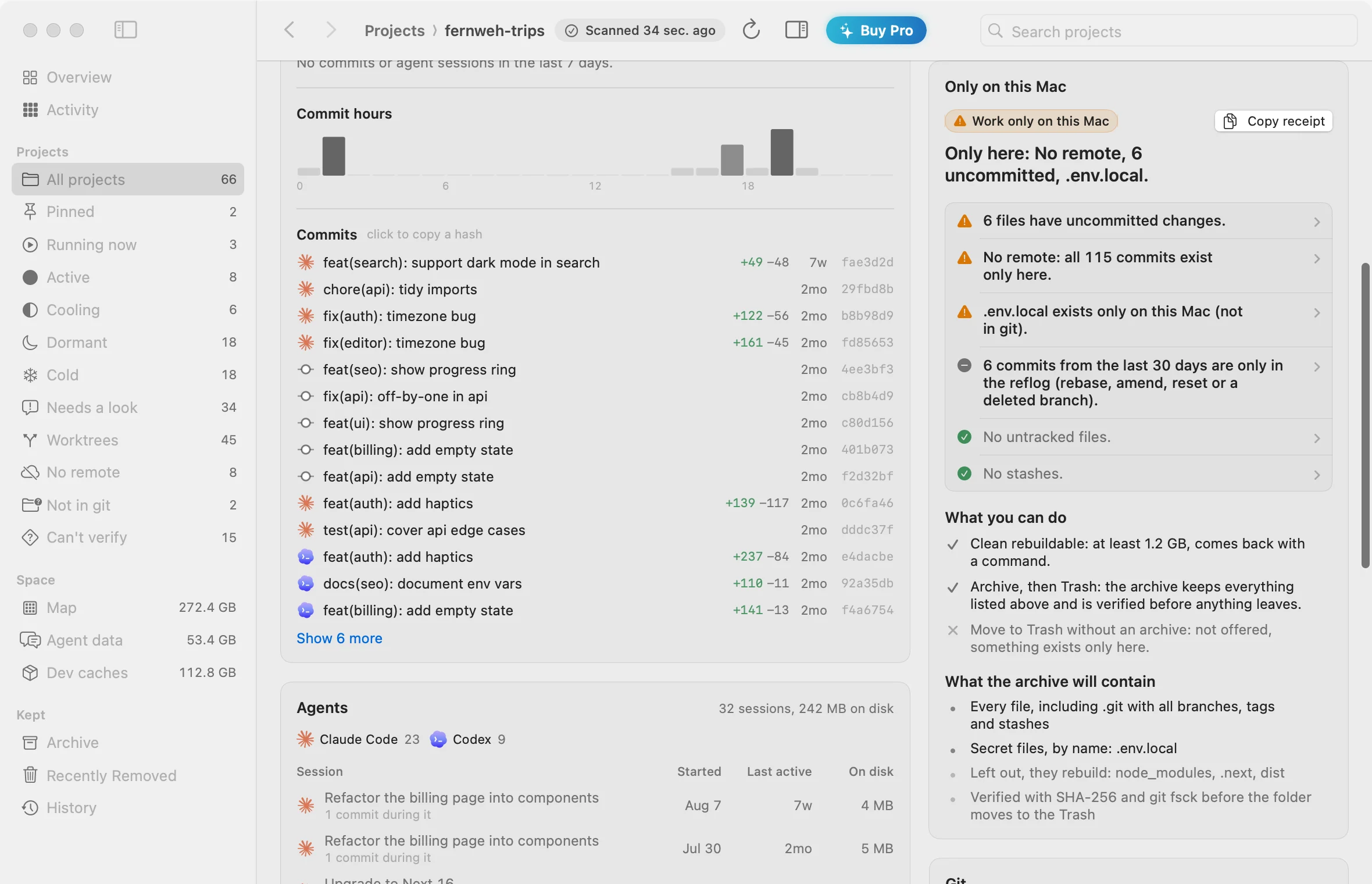Click the Show 6 more link
Viewport: 1372px width, 884px height.
point(340,638)
